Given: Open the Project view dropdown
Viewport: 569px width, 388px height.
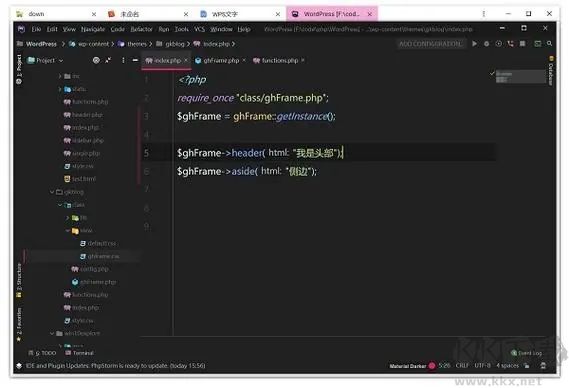Looking at the screenshot, I should [46, 60].
